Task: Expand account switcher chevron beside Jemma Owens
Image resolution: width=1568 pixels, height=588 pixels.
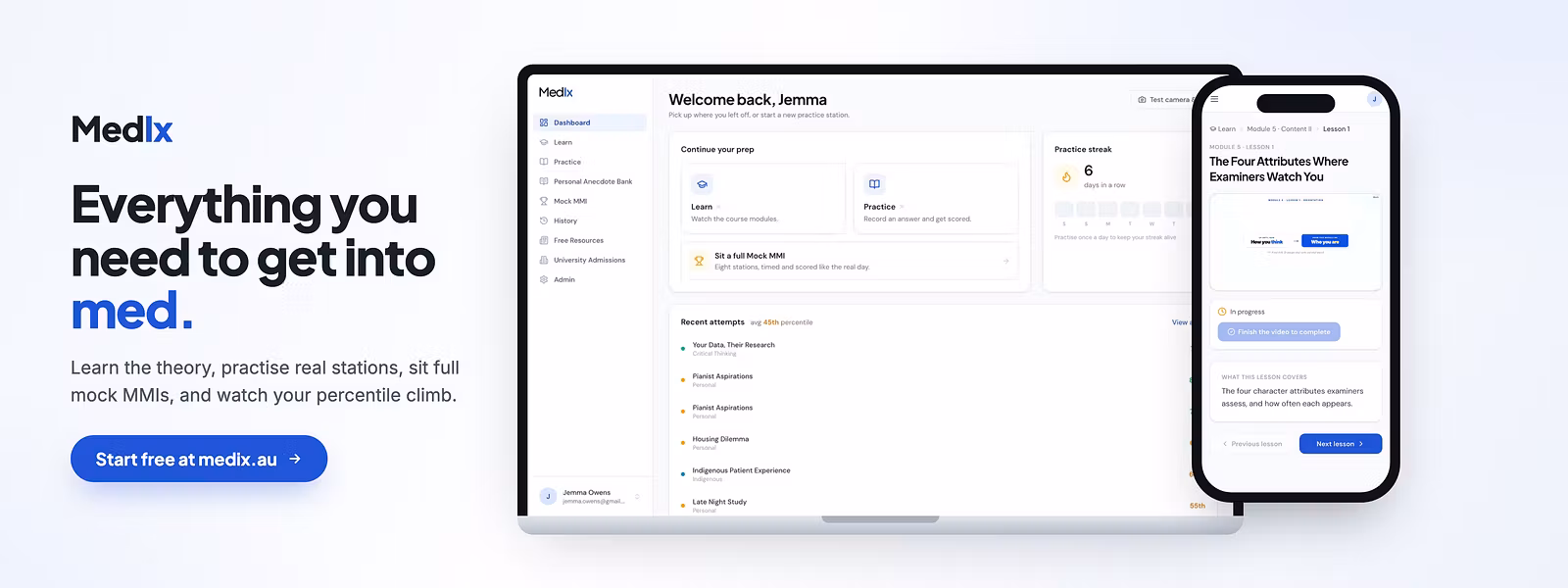Action: tap(637, 497)
